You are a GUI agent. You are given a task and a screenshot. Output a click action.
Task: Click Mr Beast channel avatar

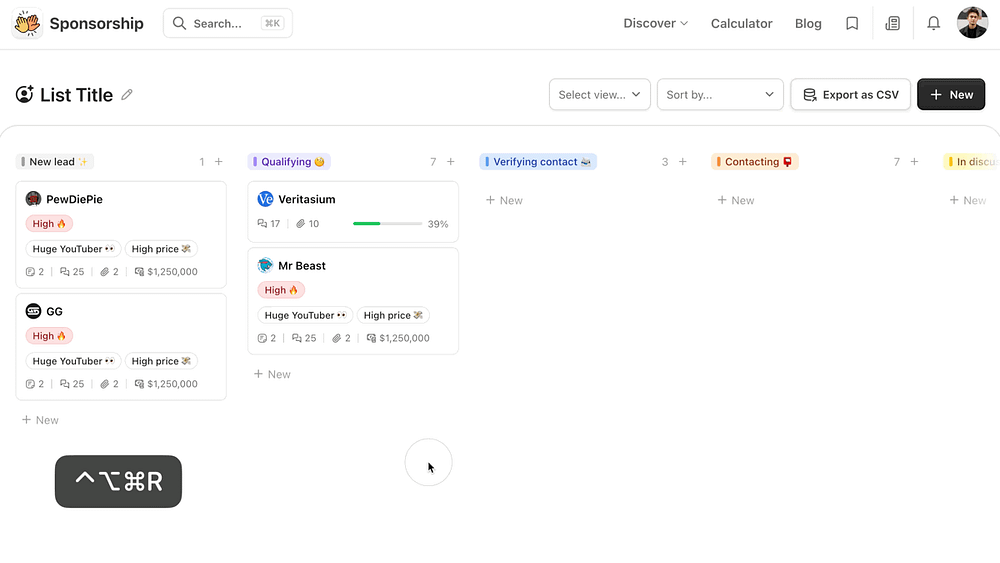(265, 265)
